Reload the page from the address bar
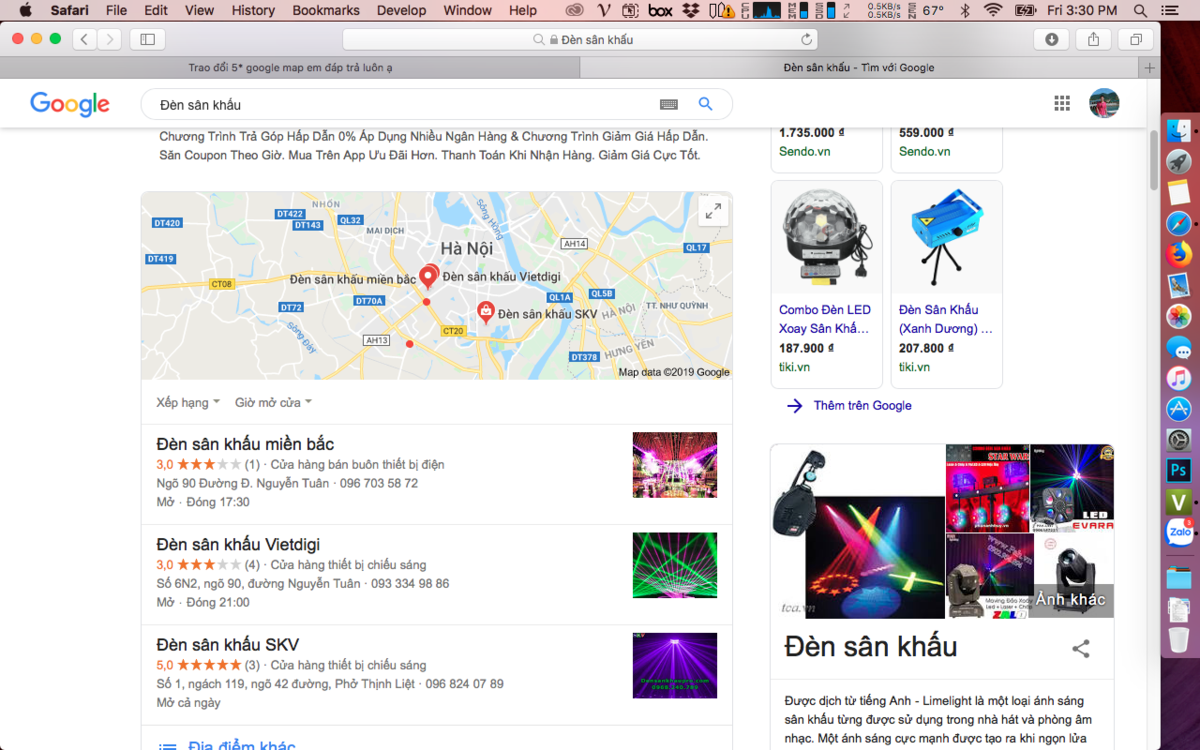Viewport: 1200px width, 750px height. click(x=806, y=39)
